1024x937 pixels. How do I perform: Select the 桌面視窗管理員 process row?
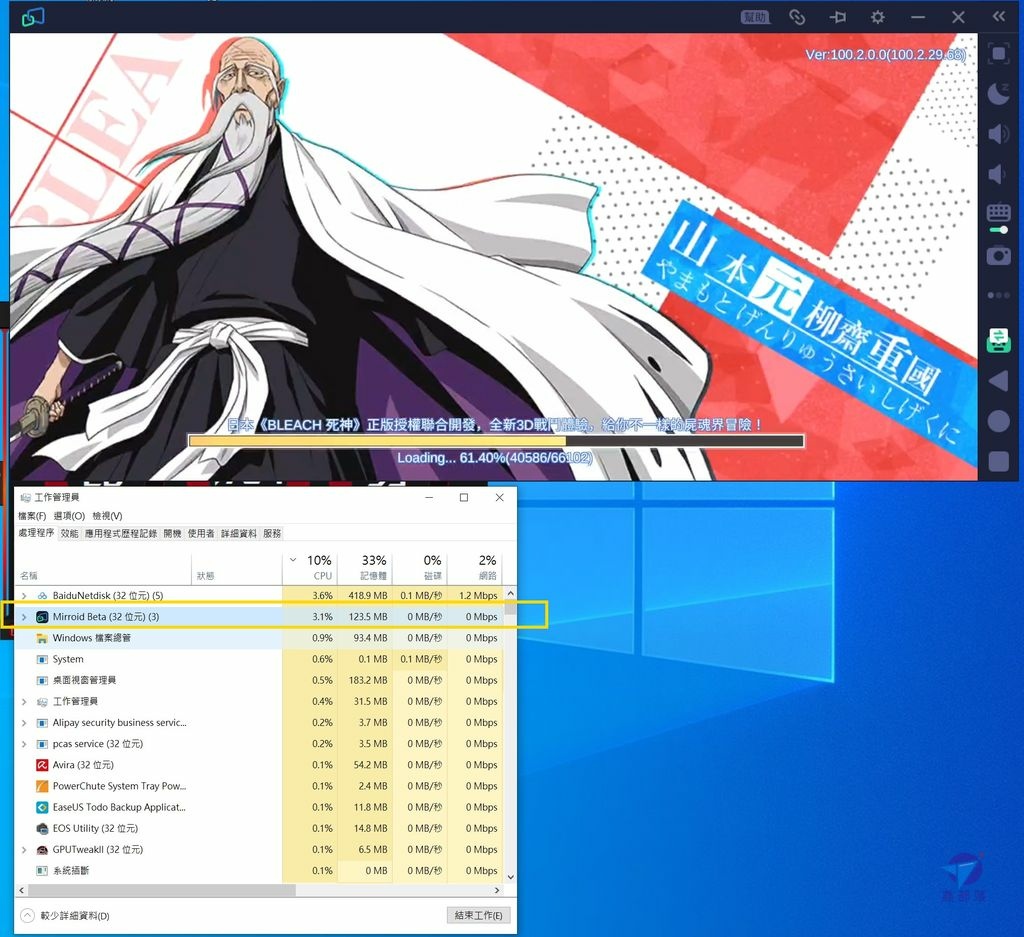[259, 680]
